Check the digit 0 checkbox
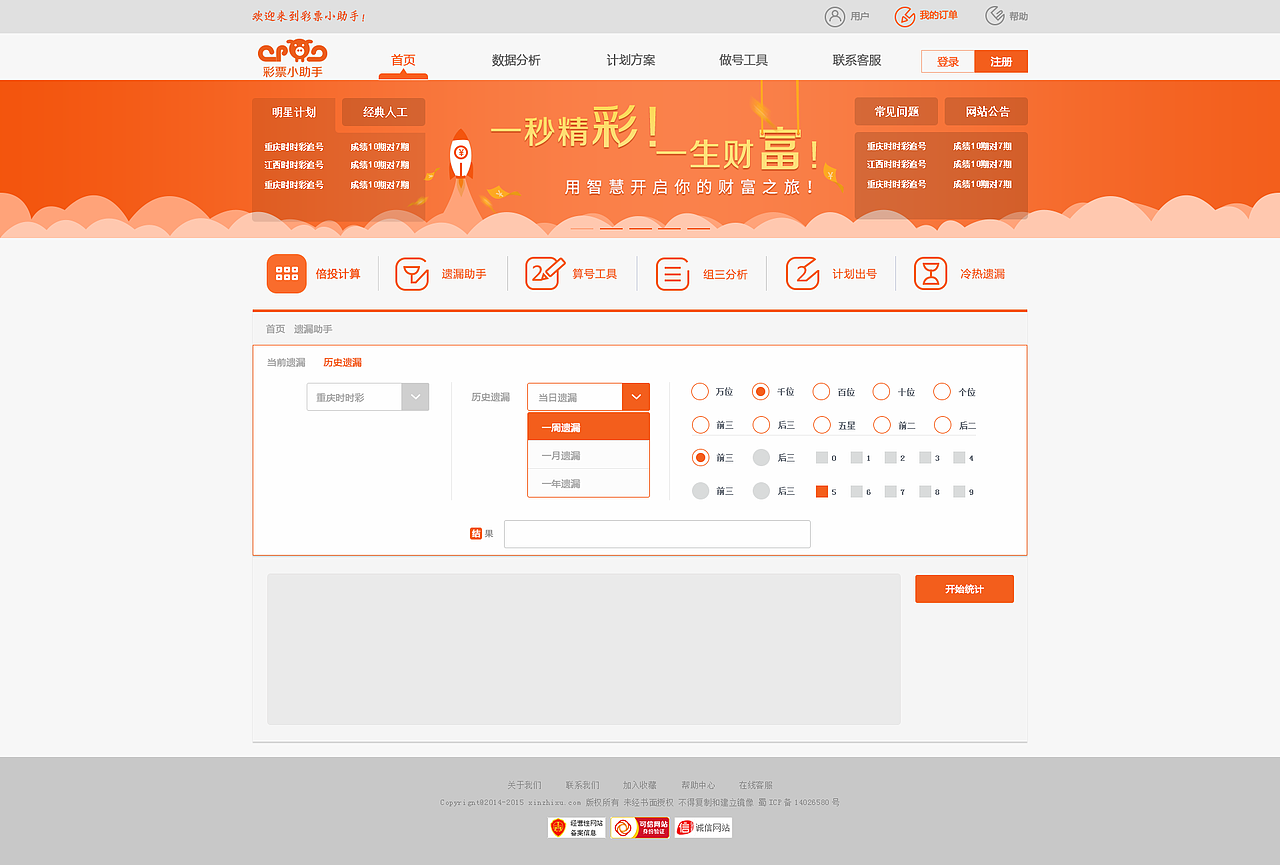The width and height of the screenshot is (1280, 865). click(x=822, y=458)
